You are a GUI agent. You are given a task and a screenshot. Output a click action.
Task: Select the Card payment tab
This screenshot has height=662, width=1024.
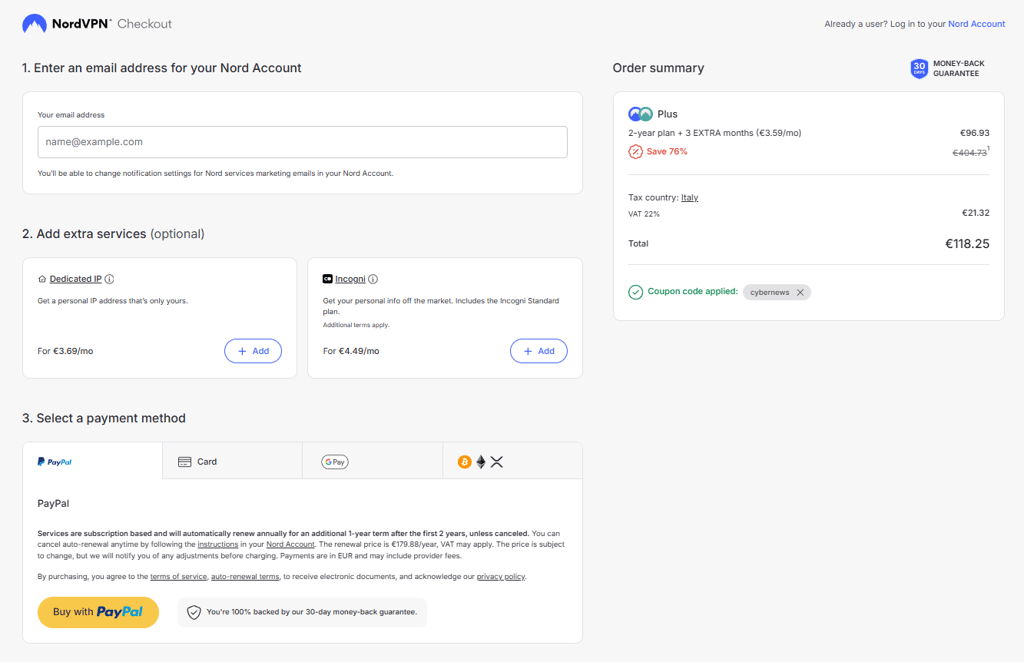coord(232,461)
